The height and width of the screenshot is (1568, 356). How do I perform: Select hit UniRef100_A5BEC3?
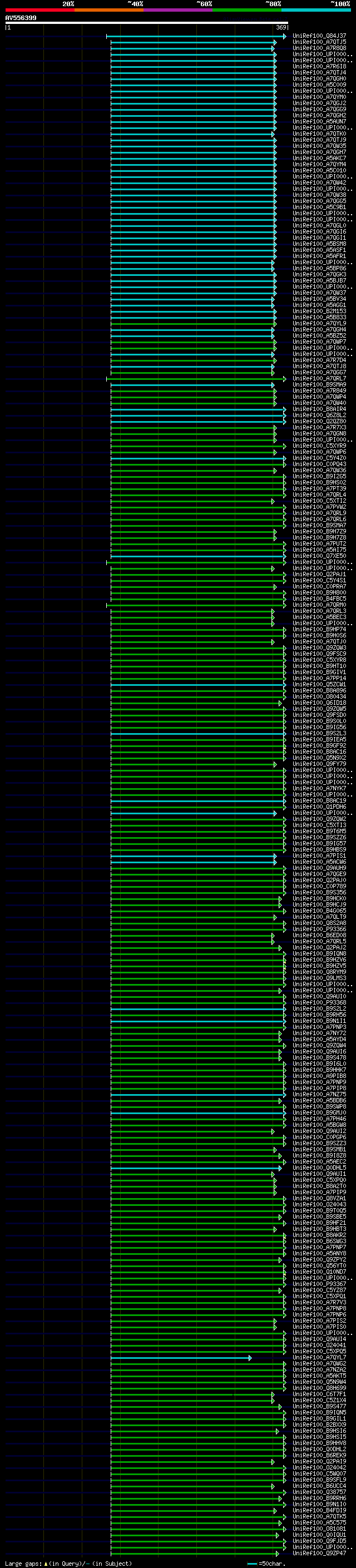click(x=319, y=617)
